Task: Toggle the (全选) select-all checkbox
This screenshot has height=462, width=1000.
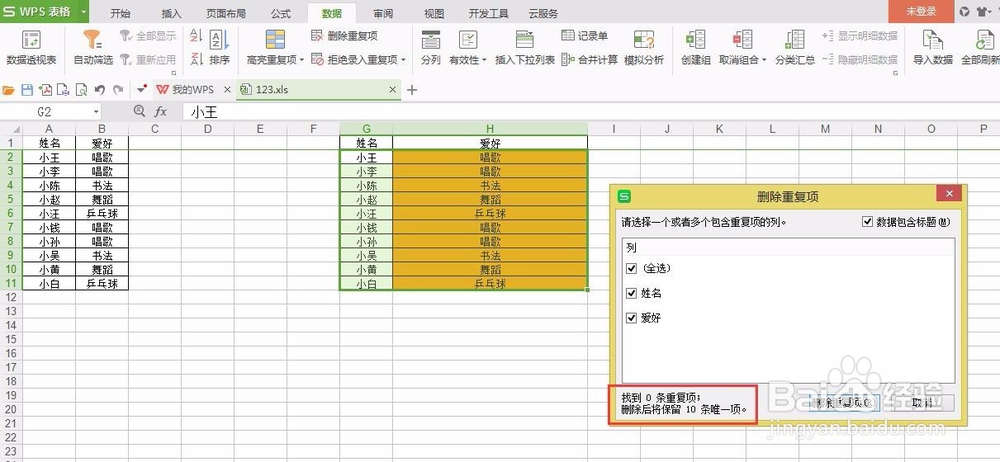Action: 631,269
